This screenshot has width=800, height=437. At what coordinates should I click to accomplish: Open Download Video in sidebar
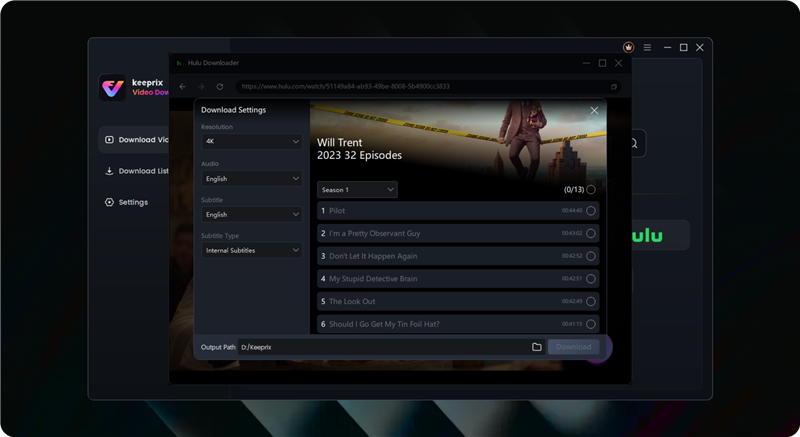coord(134,140)
